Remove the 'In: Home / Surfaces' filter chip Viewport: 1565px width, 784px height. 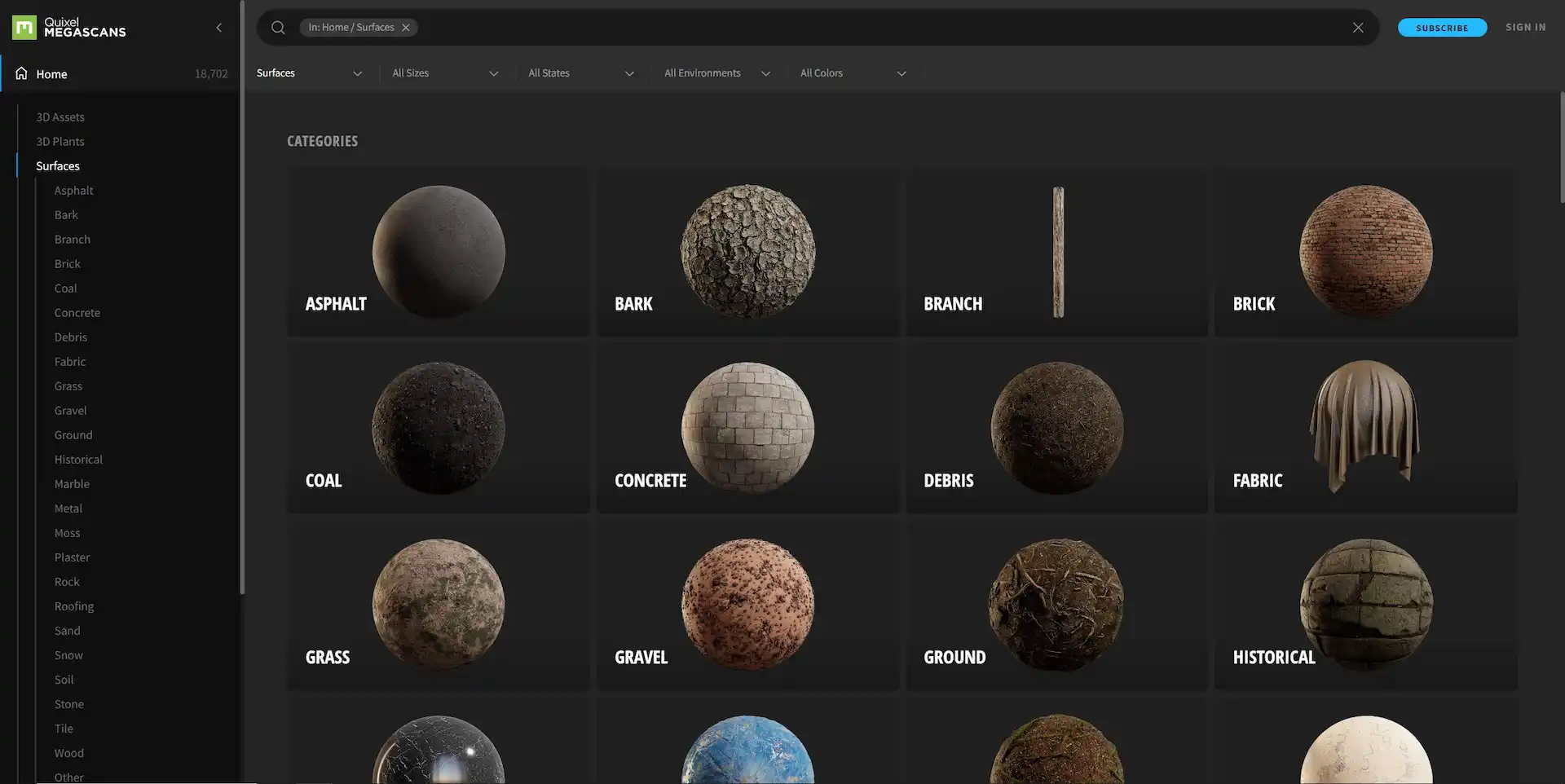point(405,27)
